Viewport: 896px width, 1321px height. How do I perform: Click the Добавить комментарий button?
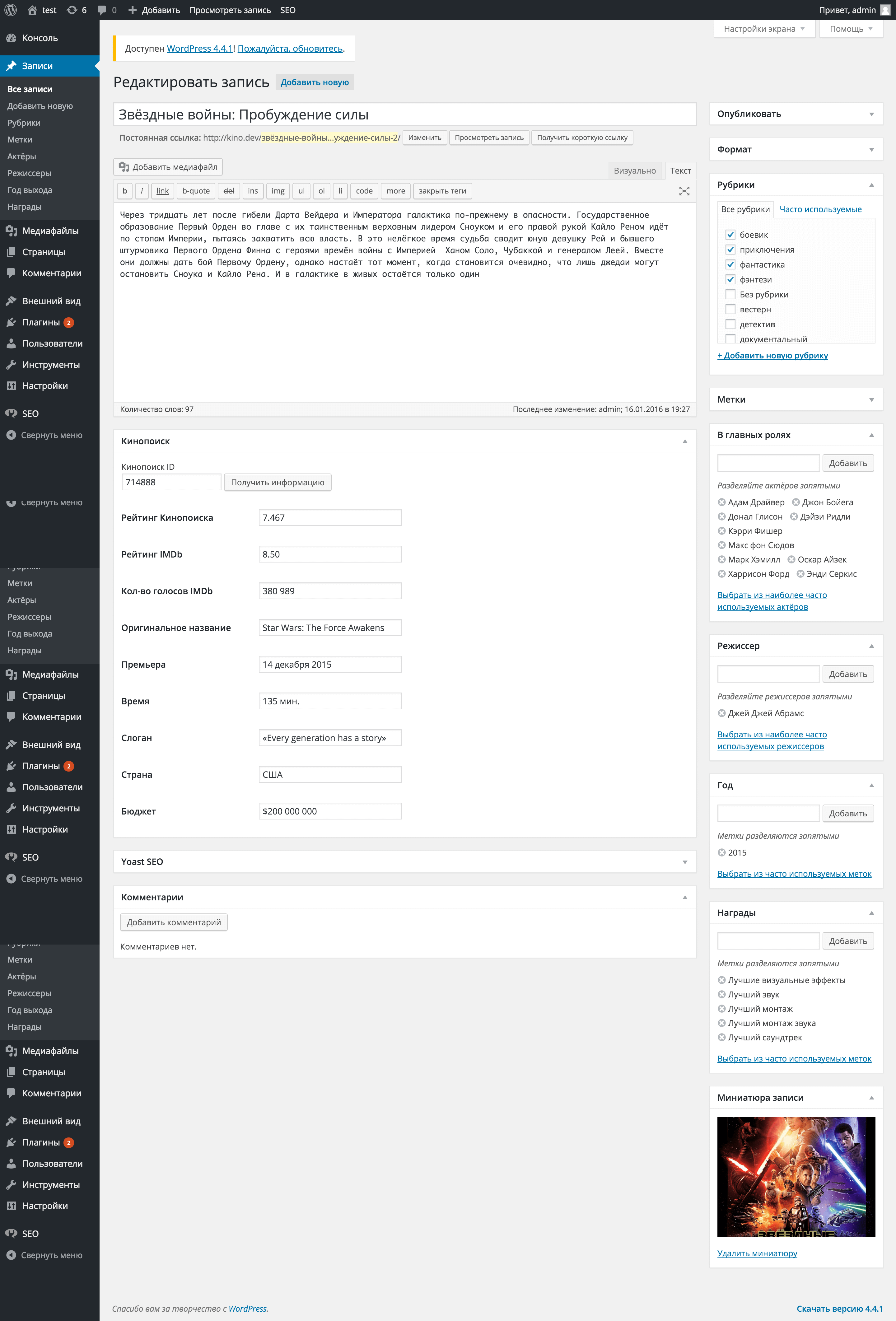pyautogui.click(x=174, y=922)
